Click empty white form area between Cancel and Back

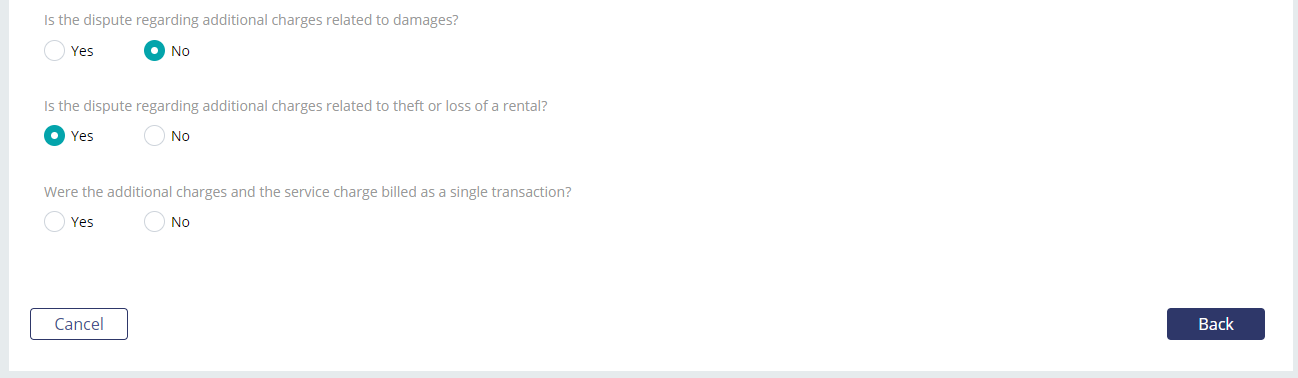coord(647,324)
